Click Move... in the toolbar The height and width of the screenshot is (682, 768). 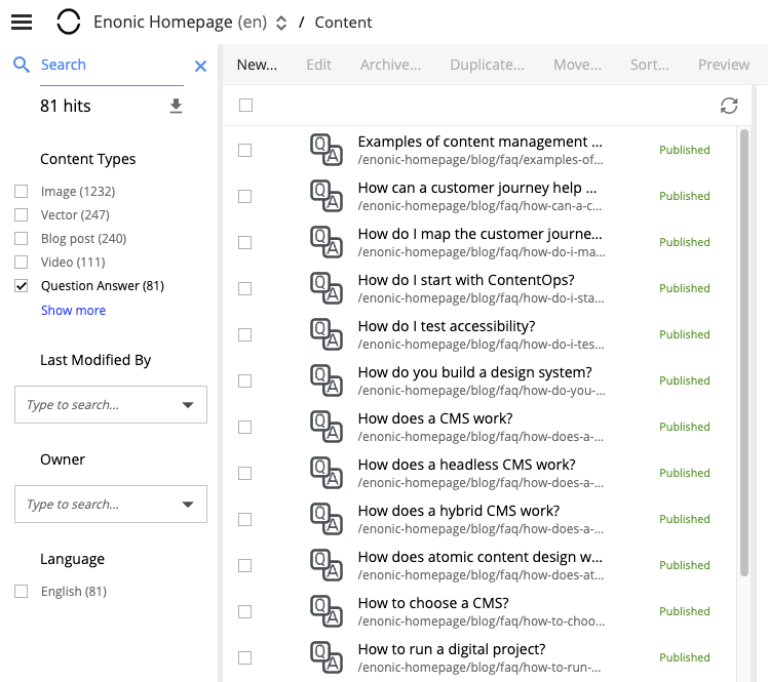pyautogui.click(x=577, y=65)
